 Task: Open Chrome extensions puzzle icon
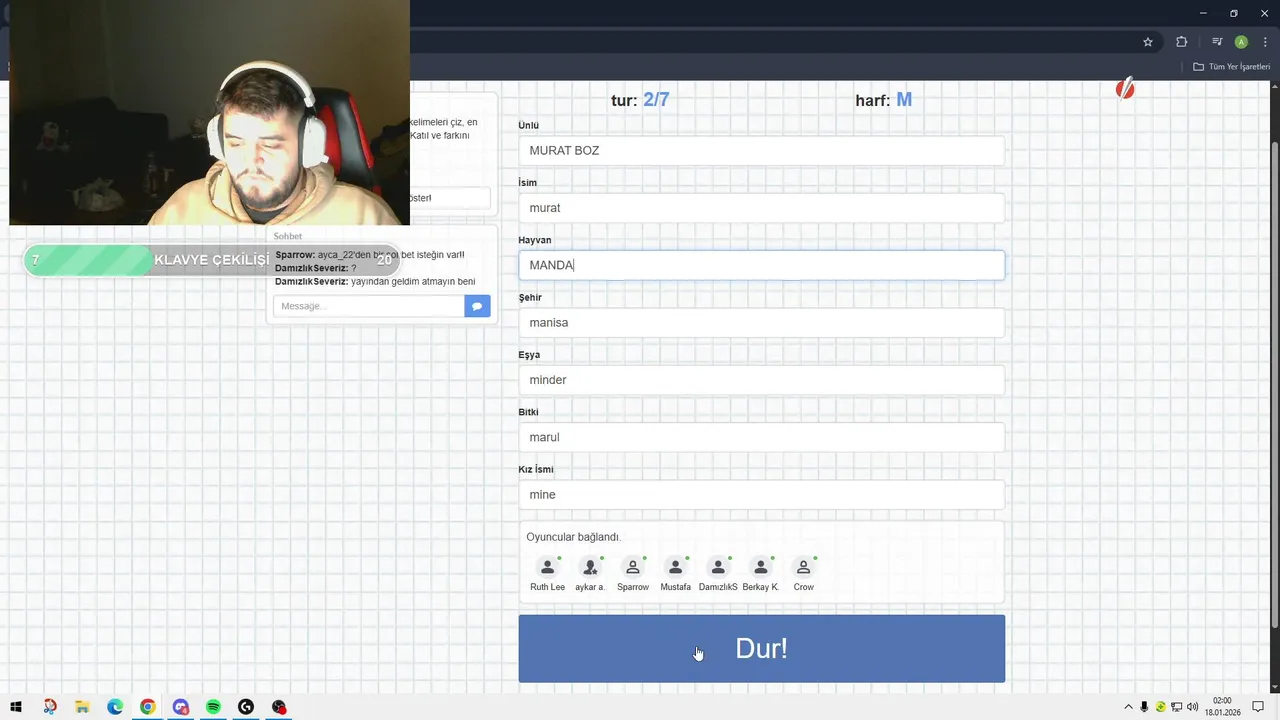tap(1181, 42)
